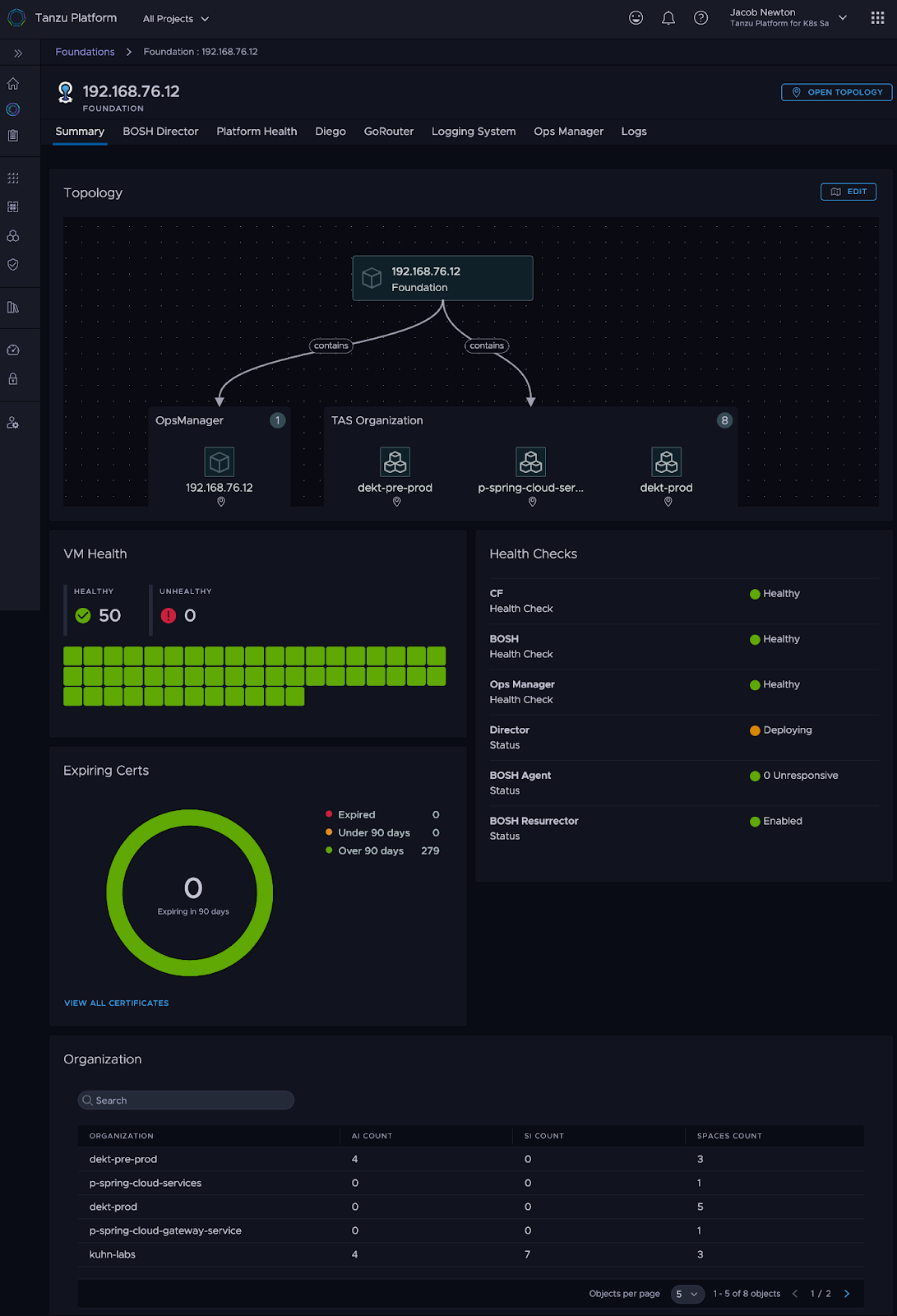897x1316 pixels.
Task: Click the foundation header location icon
Action: click(66, 92)
